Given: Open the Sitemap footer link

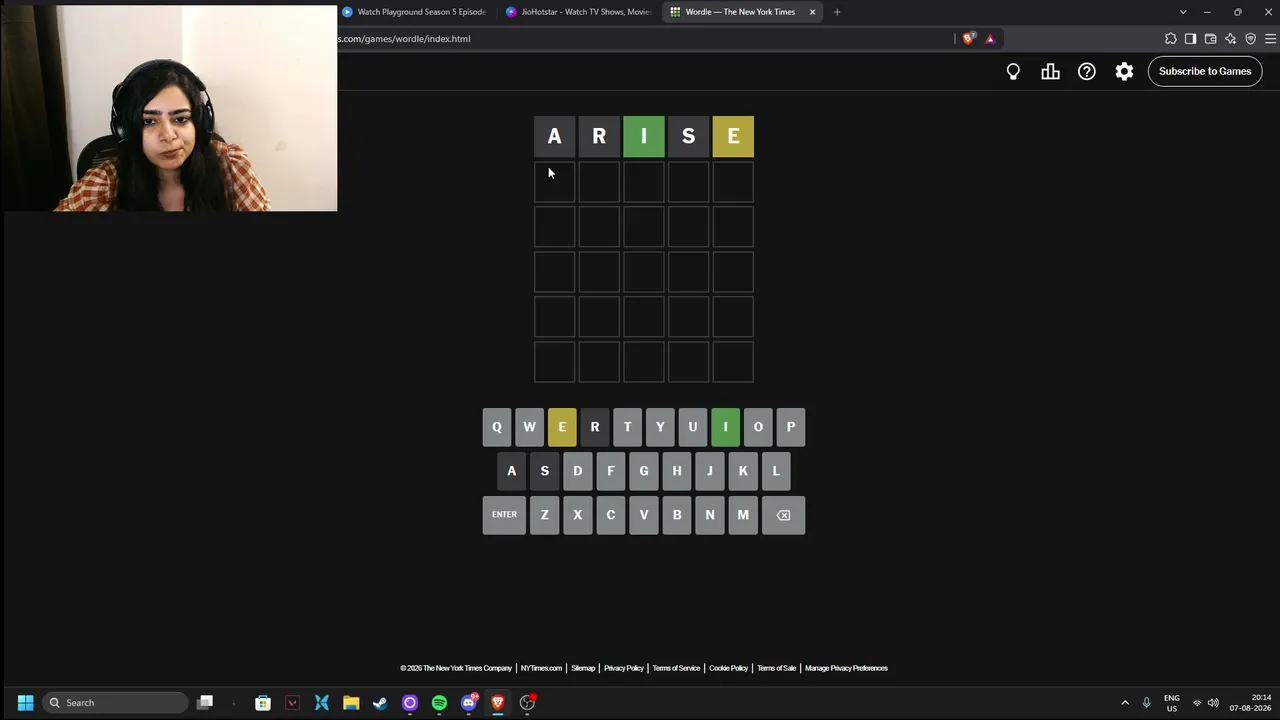Looking at the screenshot, I should (x=583, y=668).
